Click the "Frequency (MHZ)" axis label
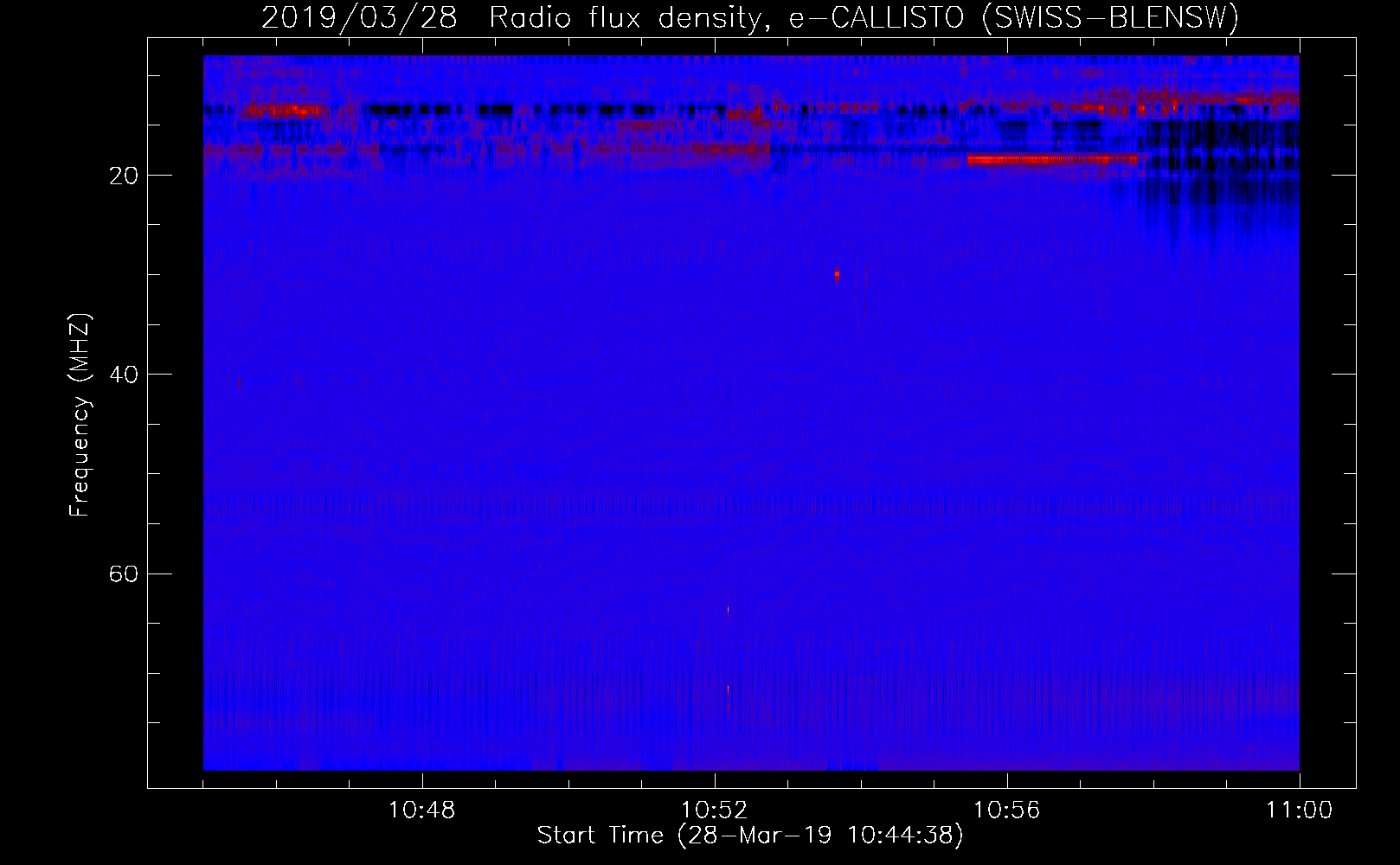The height and width of the screenshot is (865, 1400). pyautogui.click(x=80, y=415)
